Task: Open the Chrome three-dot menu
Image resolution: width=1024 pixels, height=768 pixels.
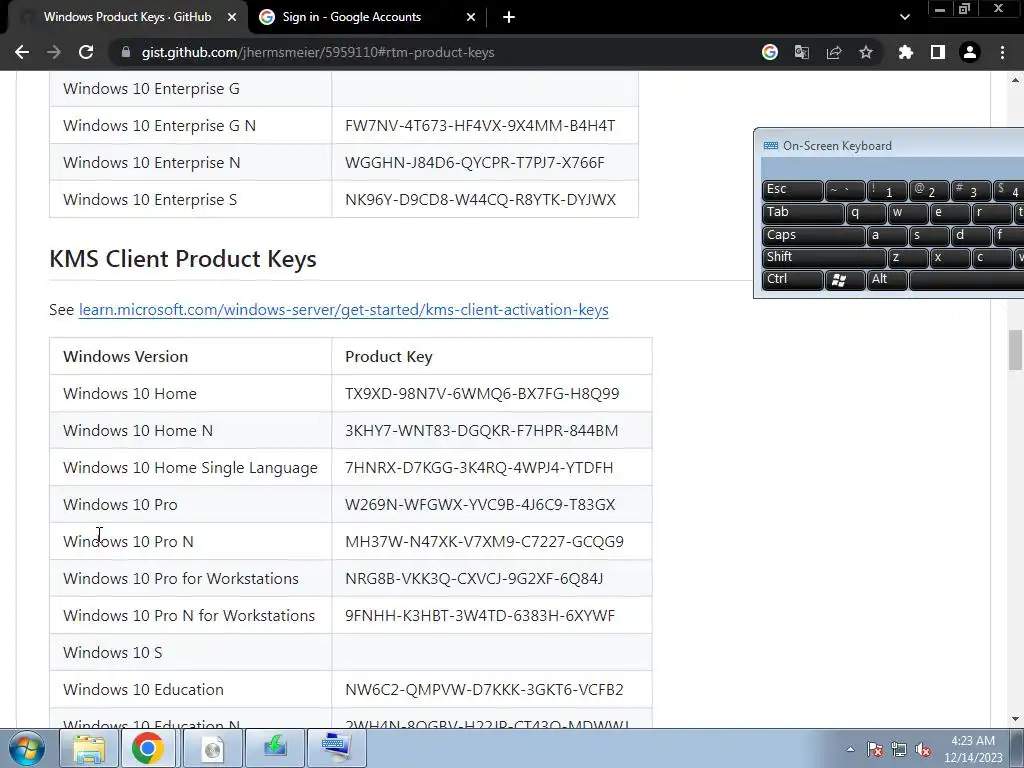Action: click(1002, 52)
